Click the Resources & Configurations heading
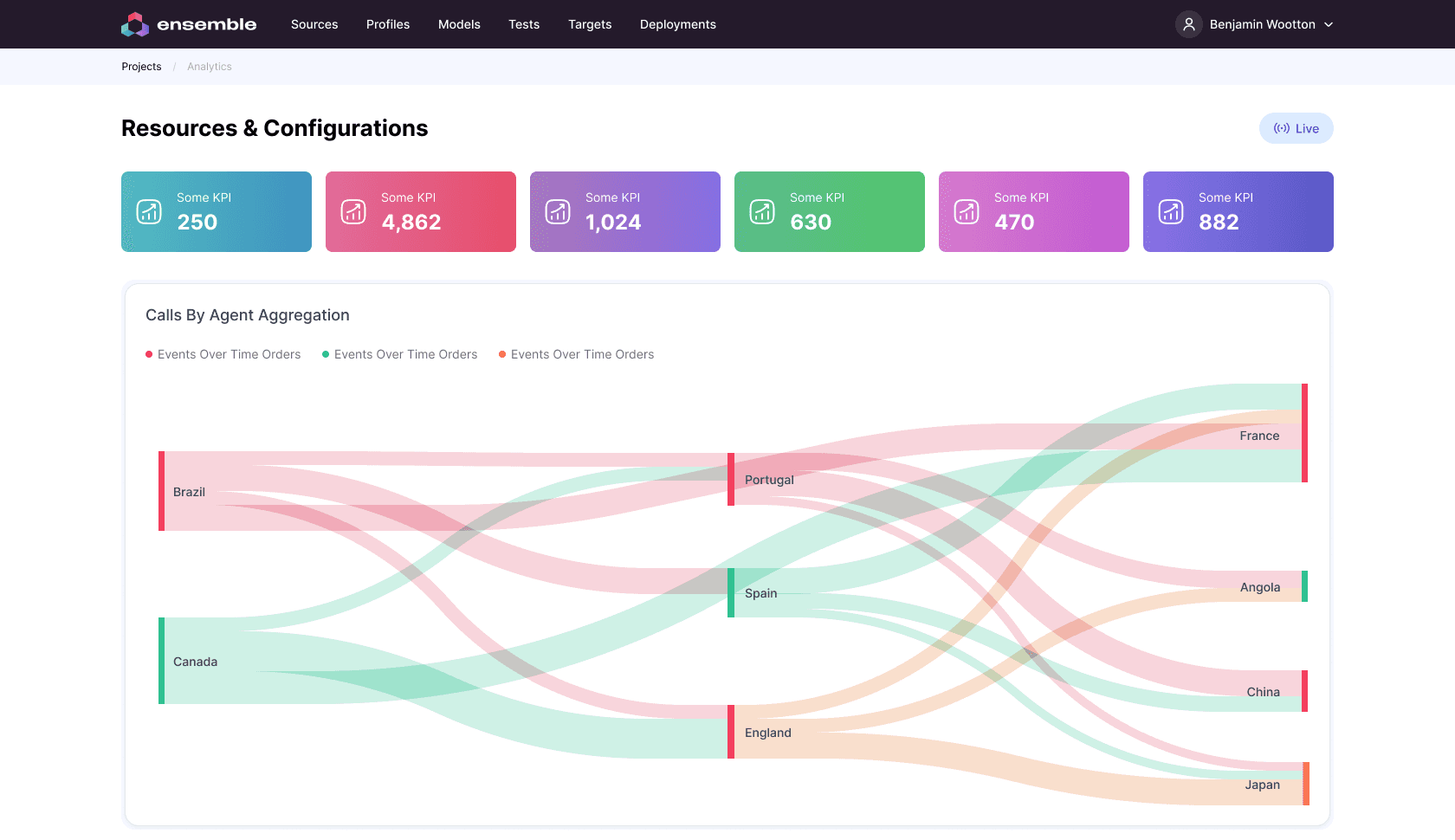Image resolution: width=1455 pixels, height=840 pixels. click(x=275, y=128)
